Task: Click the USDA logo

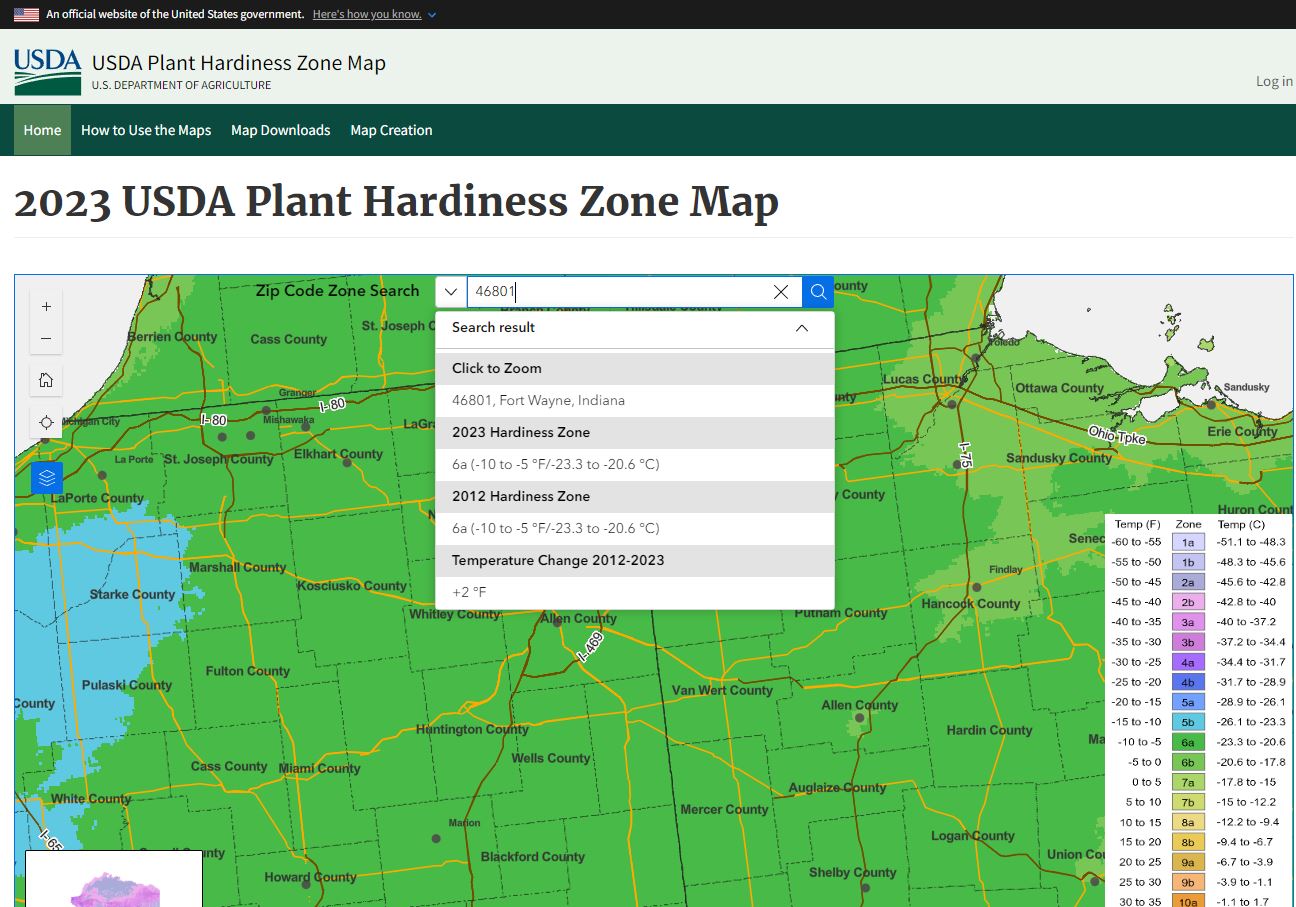Action: click(x=48, y=71)
